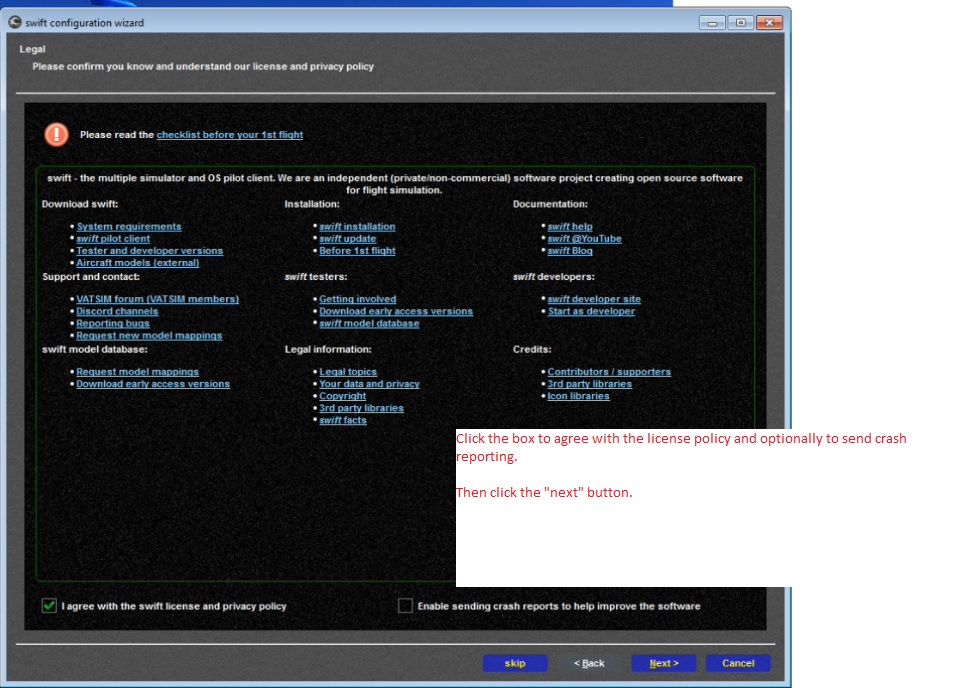Follow the swift pilot client link

pos(113,238)
